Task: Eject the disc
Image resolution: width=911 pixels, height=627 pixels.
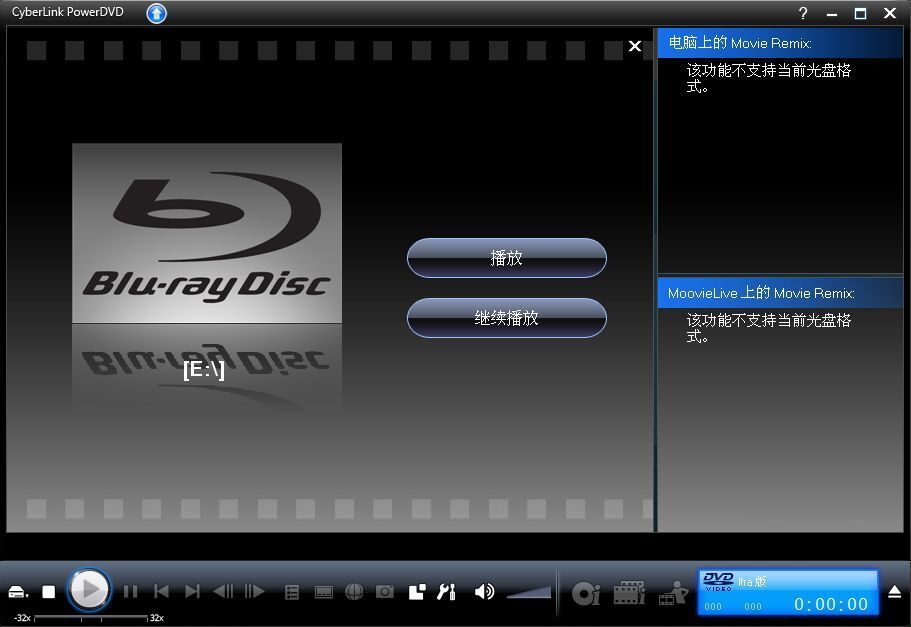Action: click(894, 592)
